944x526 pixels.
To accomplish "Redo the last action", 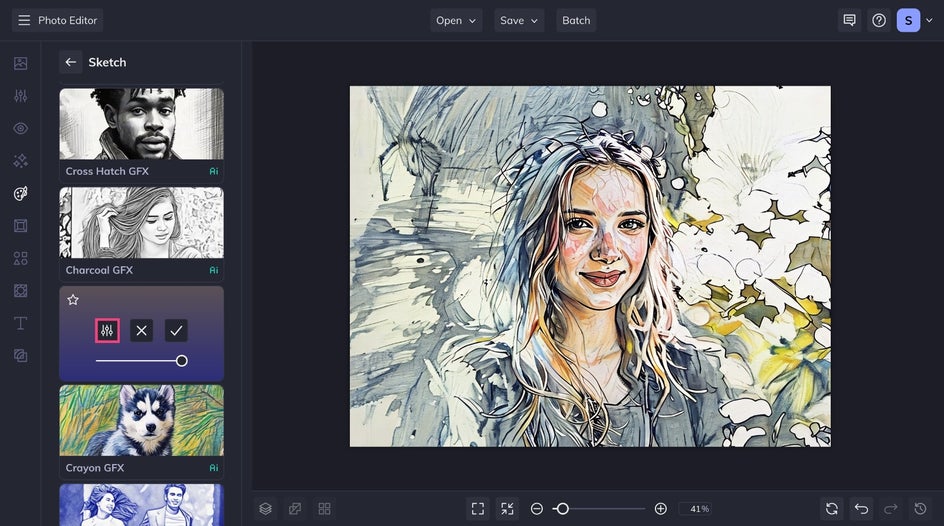I will 891,509.
